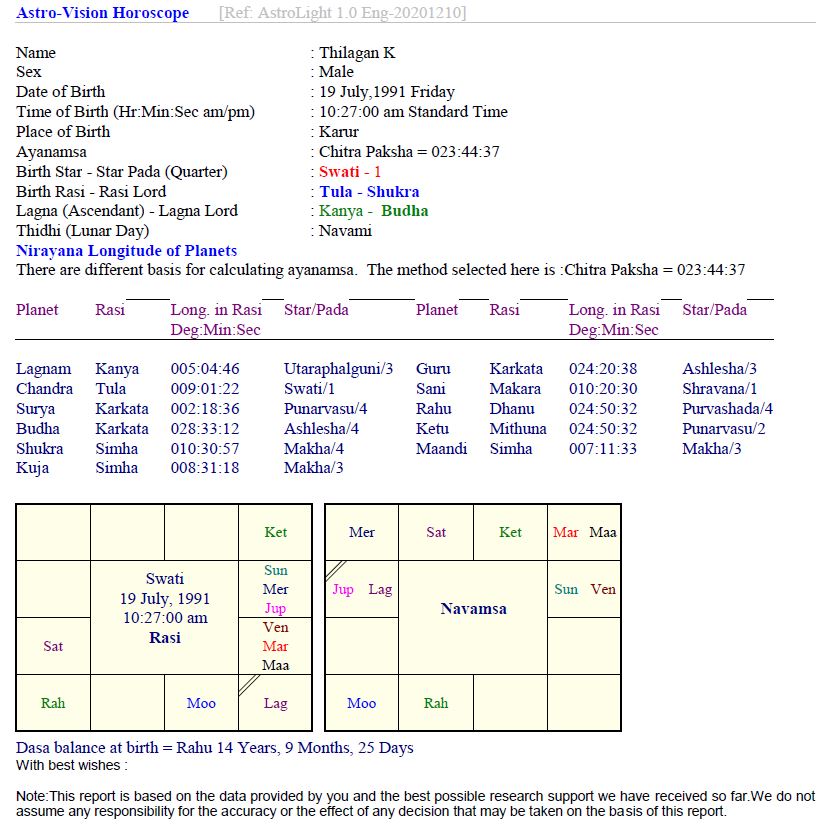Viewport: 823px width, 826px height.
Task: Click the name value Thilagan K
Action: (x=357, y=53)
